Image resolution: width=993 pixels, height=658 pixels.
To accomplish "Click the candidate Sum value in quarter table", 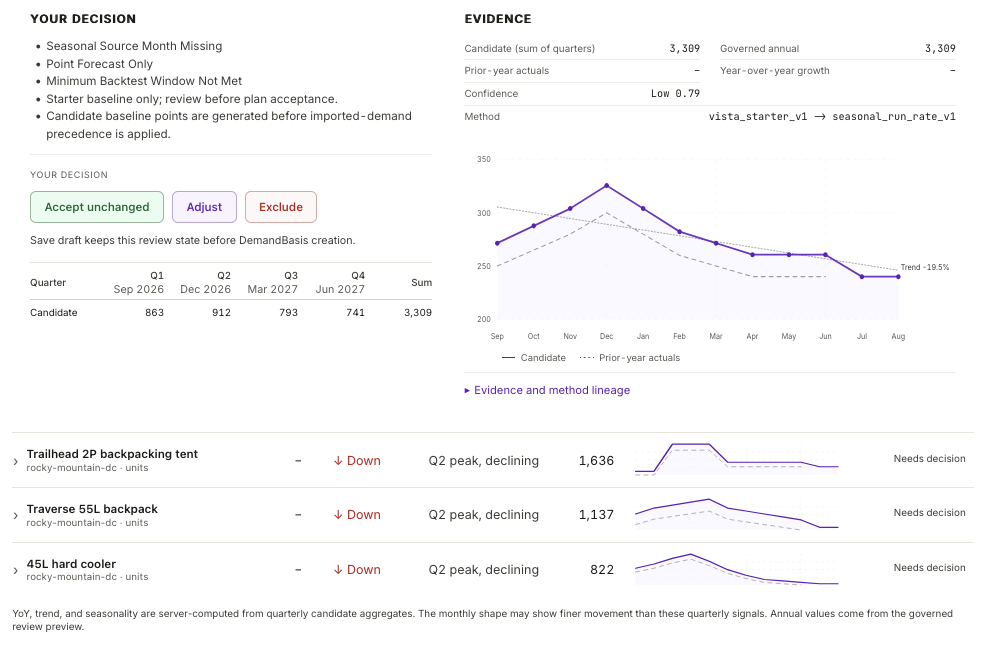I will click(418, 312).
